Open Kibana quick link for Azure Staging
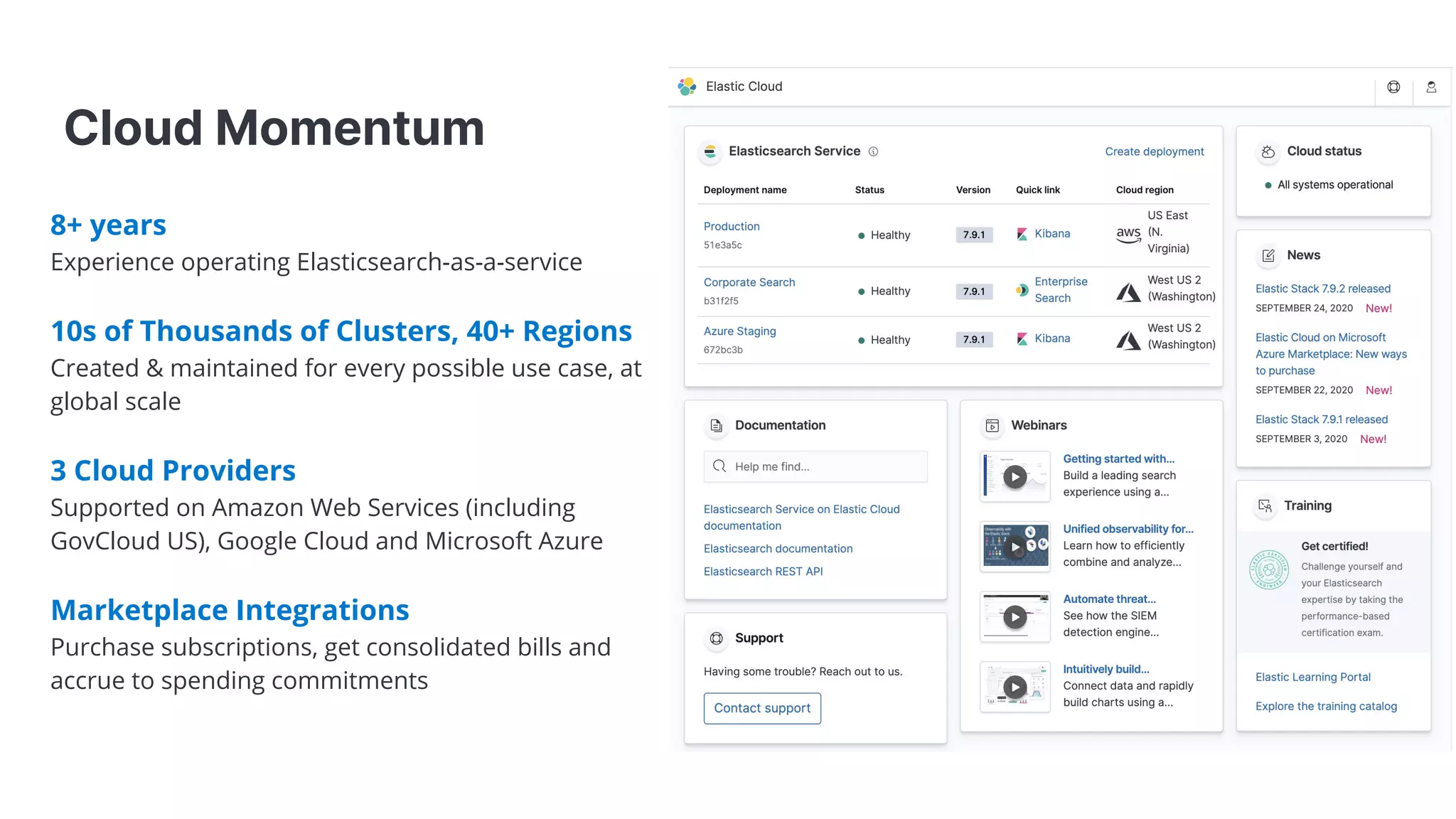The width and height of the screenshot is (1456, 819). click(1052, 339)
